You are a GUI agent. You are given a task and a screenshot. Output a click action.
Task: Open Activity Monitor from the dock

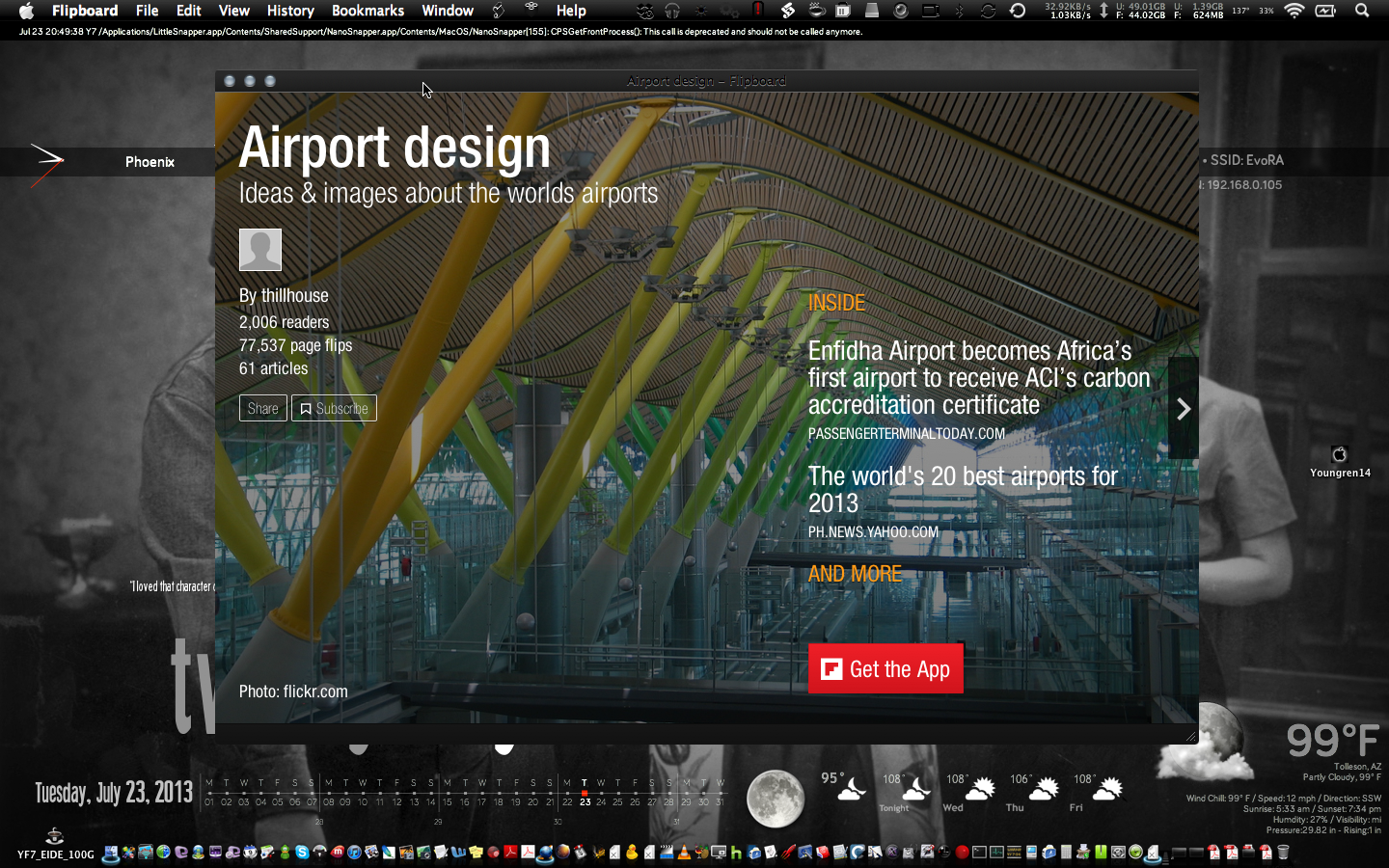click(996, 853)
